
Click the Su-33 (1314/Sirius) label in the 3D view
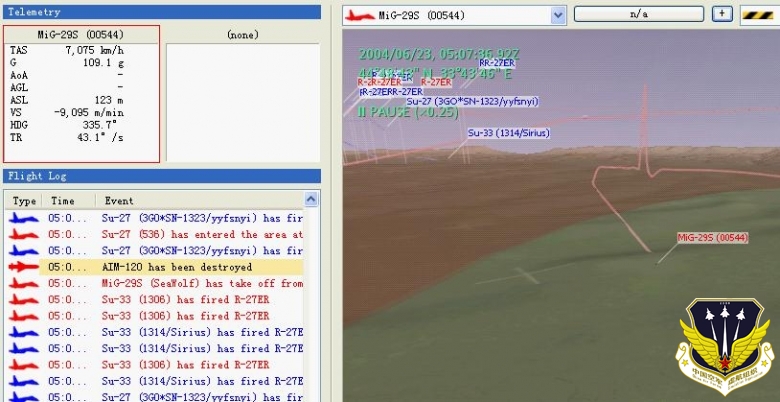click(x=508, y=133)
